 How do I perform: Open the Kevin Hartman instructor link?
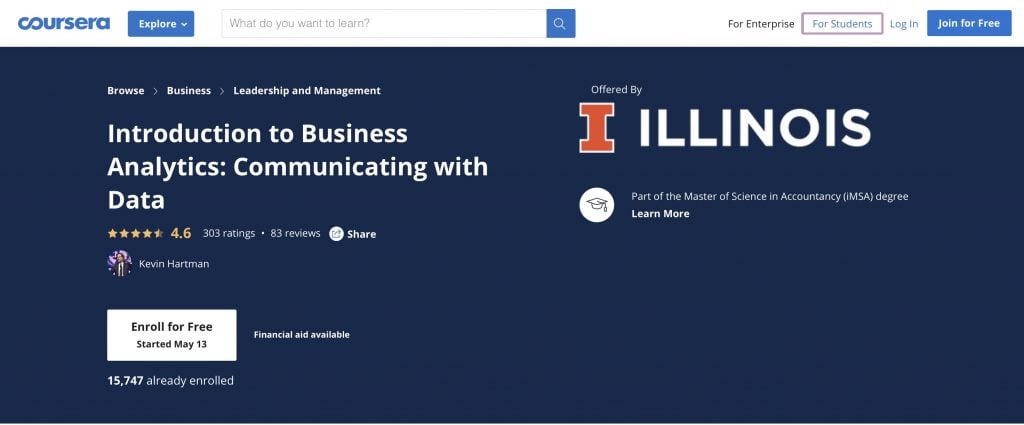click(174, 264)
